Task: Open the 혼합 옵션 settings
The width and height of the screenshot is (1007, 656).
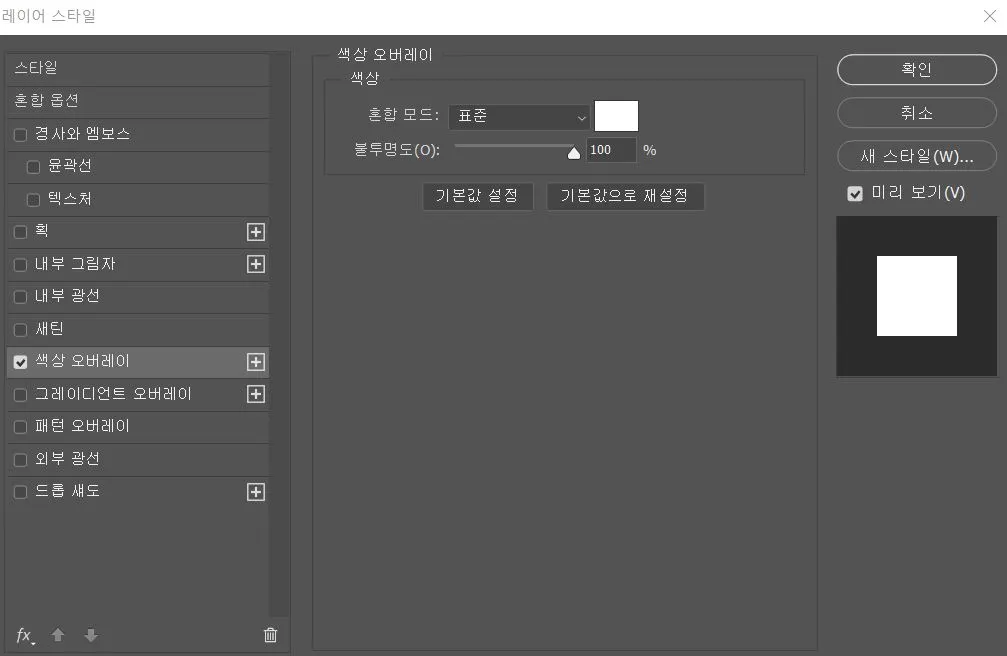Action: pyautogui.click(x=138, y=101)
